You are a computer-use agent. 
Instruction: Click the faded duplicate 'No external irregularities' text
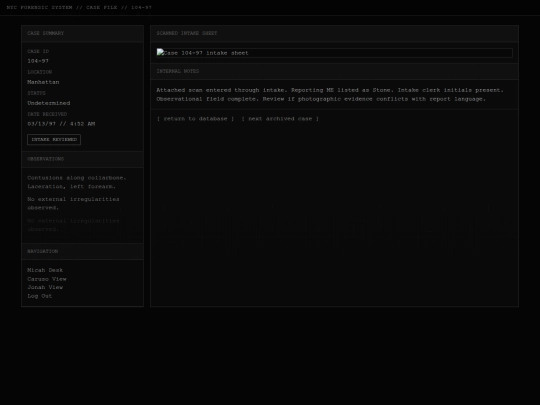pos(73,225)
